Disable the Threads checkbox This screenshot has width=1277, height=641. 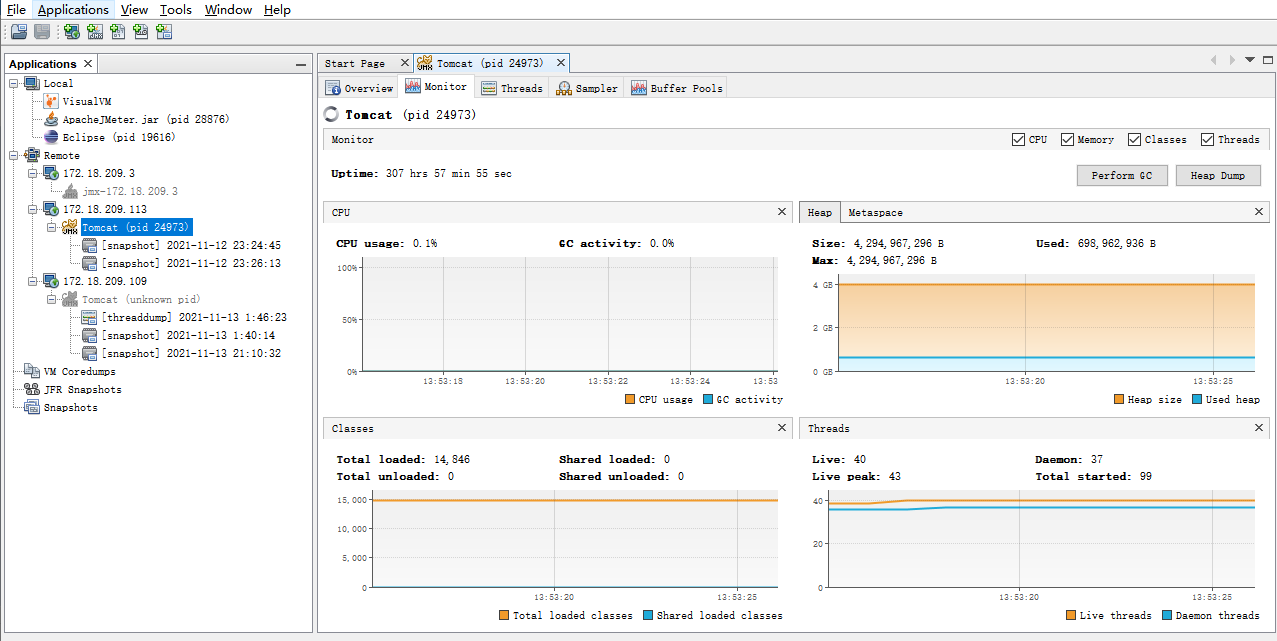tap(1208, 140)
